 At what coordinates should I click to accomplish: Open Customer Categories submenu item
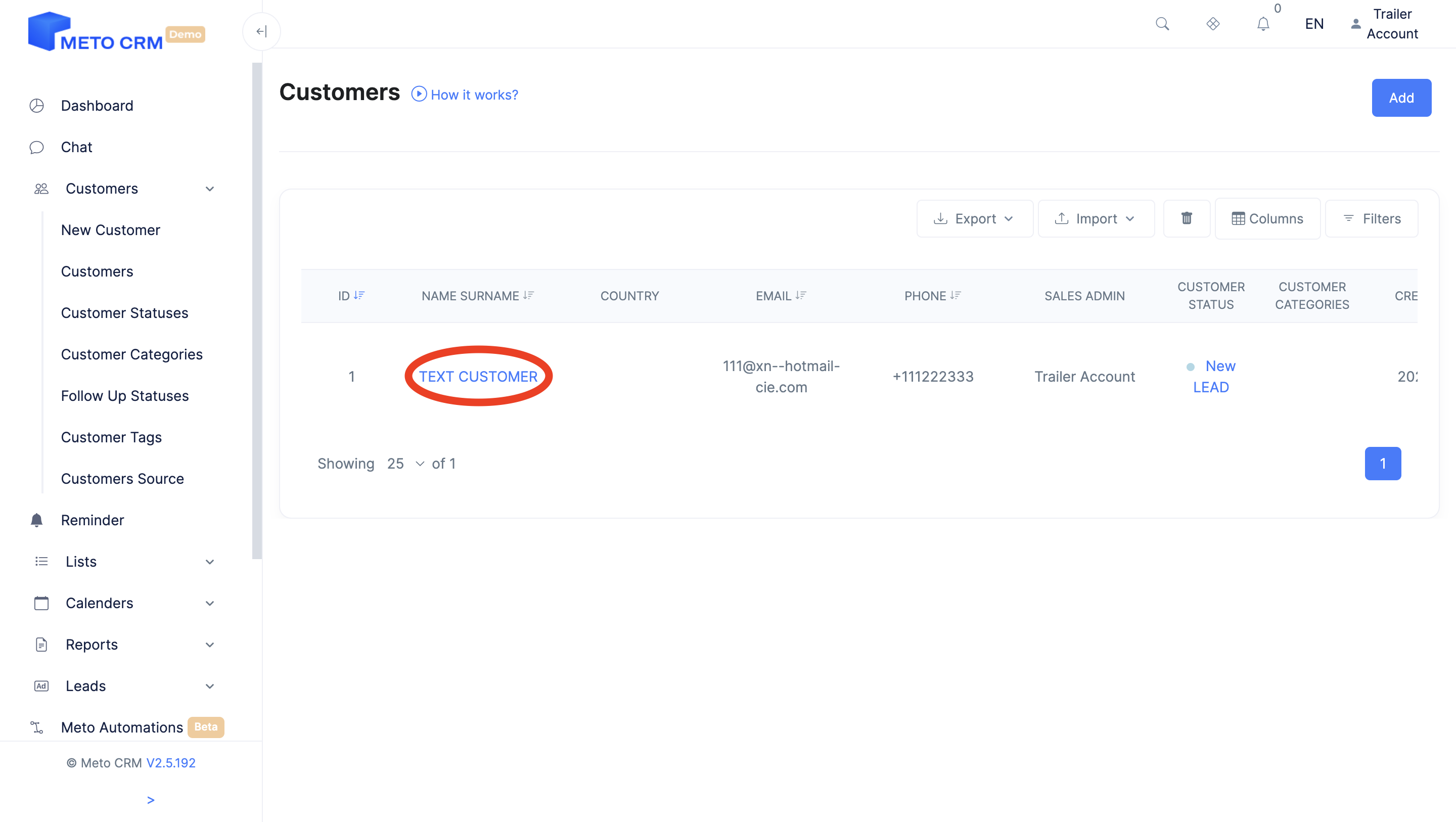point(131,354)
